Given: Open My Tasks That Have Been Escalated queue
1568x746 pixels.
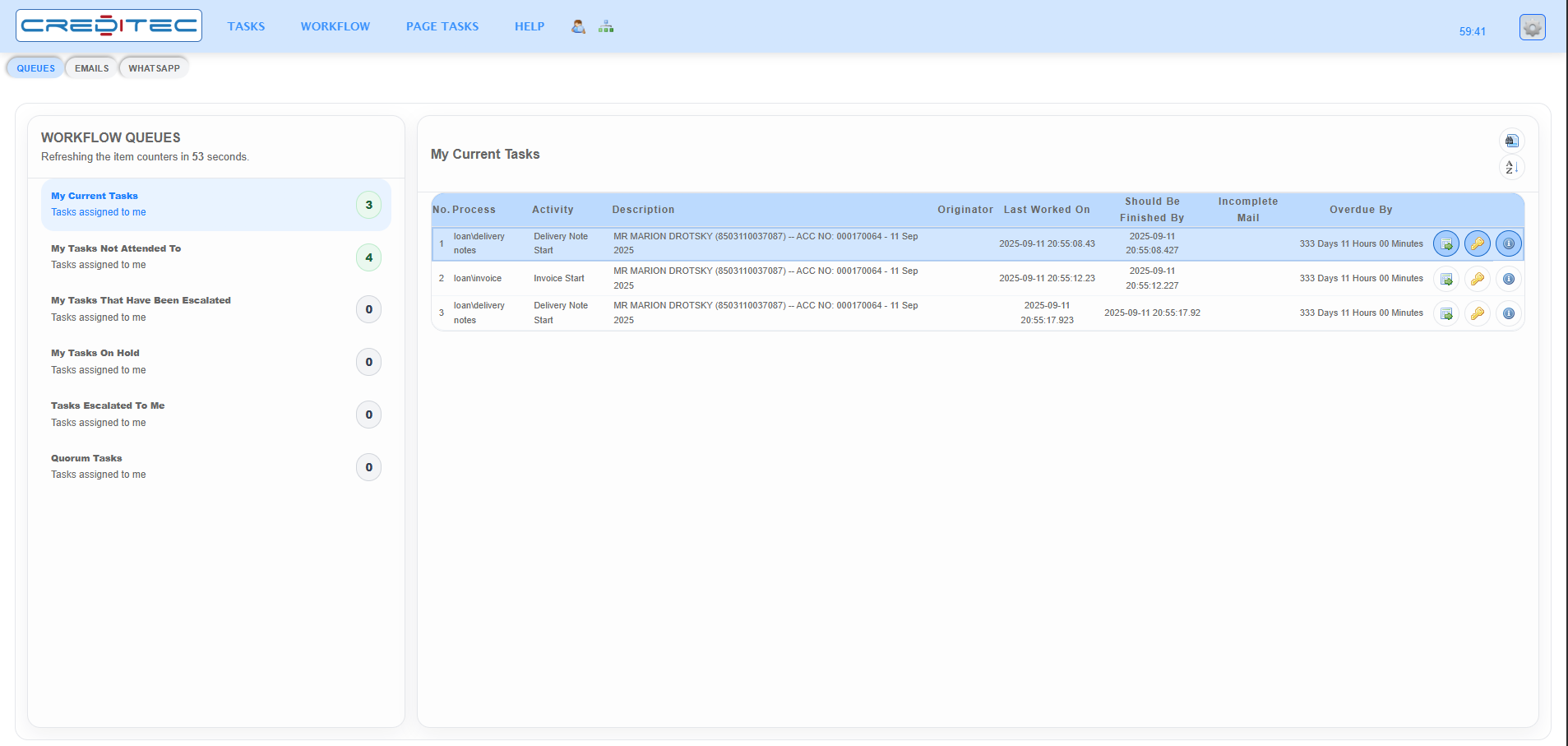Looking at the screenshot, I should click(215, 309).
